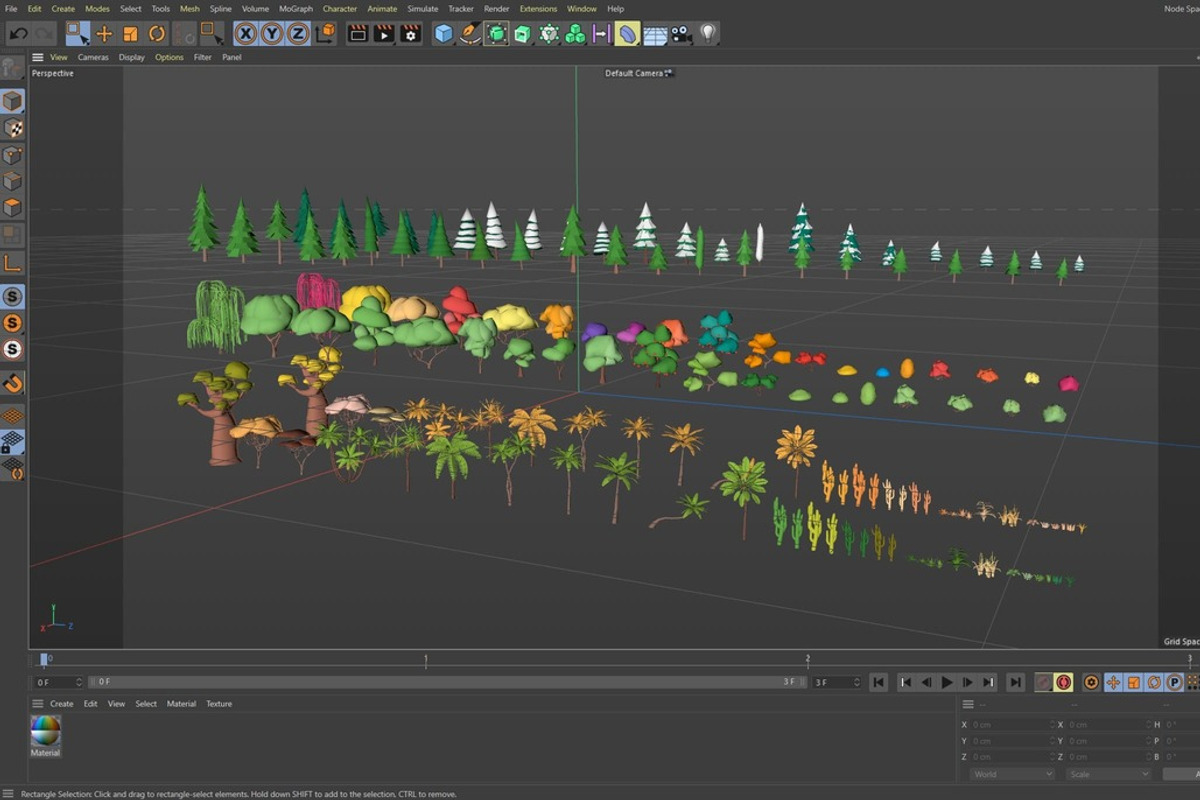
Task: Enable Snap with the magnet icon
Action: click(x=12, y=383)
